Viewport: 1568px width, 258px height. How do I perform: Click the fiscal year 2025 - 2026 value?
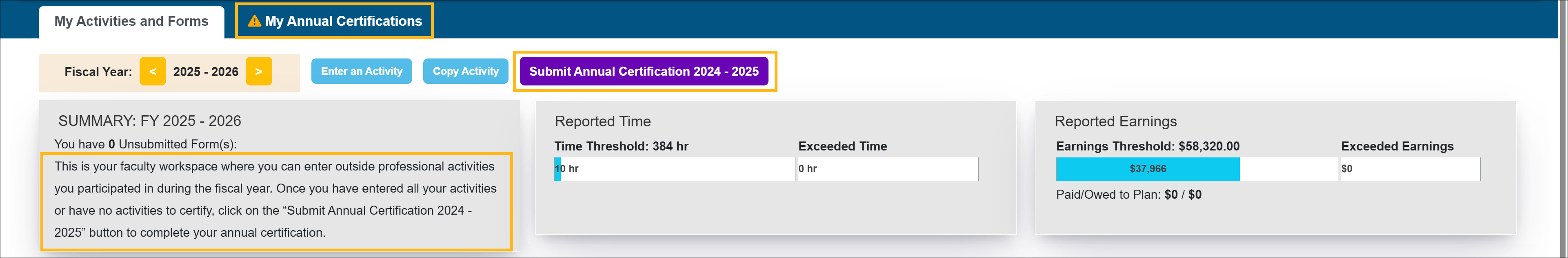[x=206, y=72]
